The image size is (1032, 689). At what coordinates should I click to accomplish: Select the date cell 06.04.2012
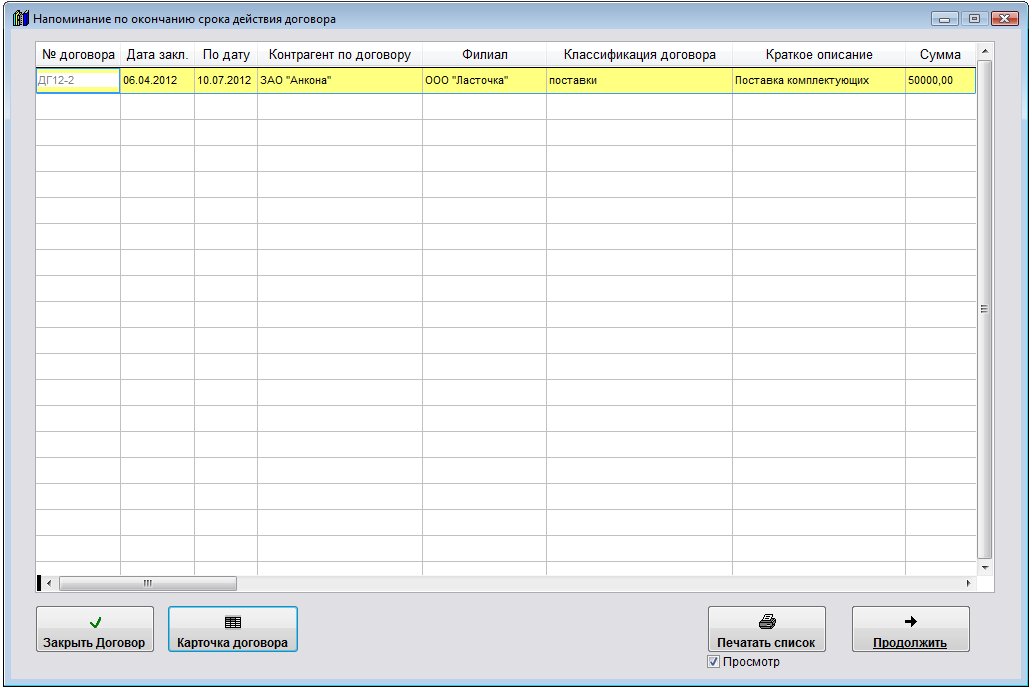click(x=157, y=80)
